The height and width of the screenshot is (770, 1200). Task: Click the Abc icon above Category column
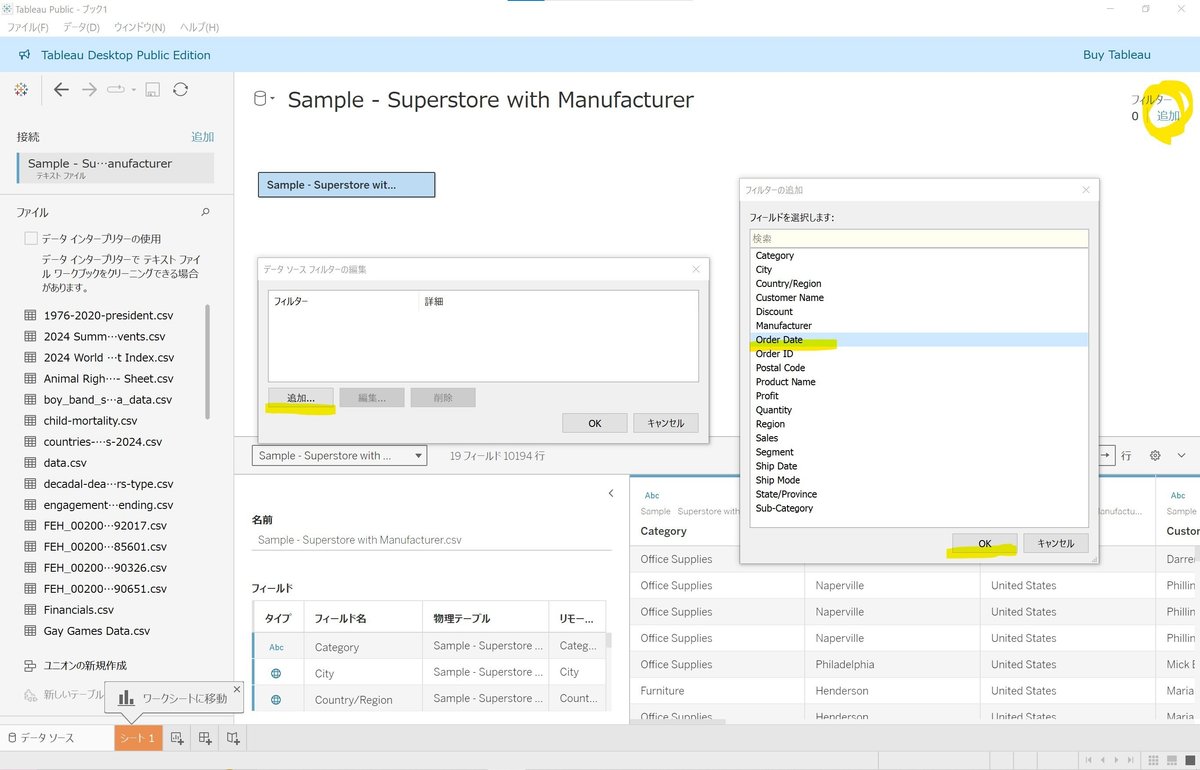pos(652,495)
